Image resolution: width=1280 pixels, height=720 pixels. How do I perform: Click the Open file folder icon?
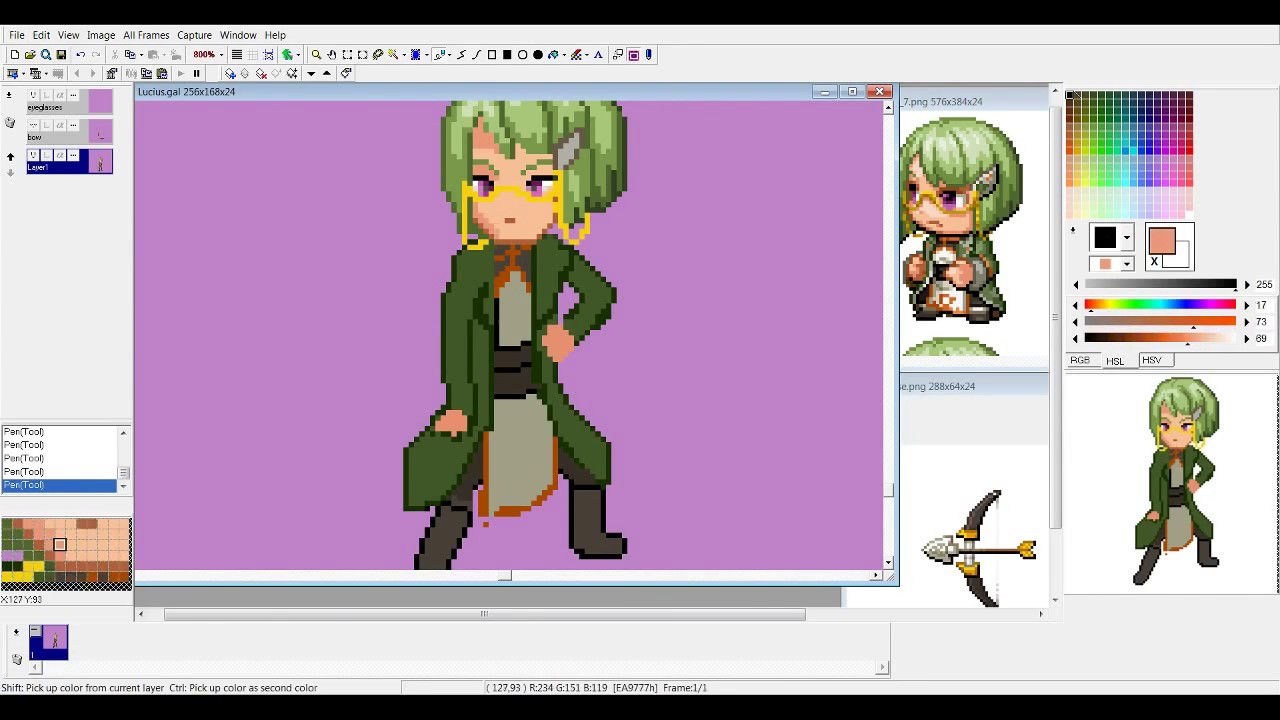point(29,55)
